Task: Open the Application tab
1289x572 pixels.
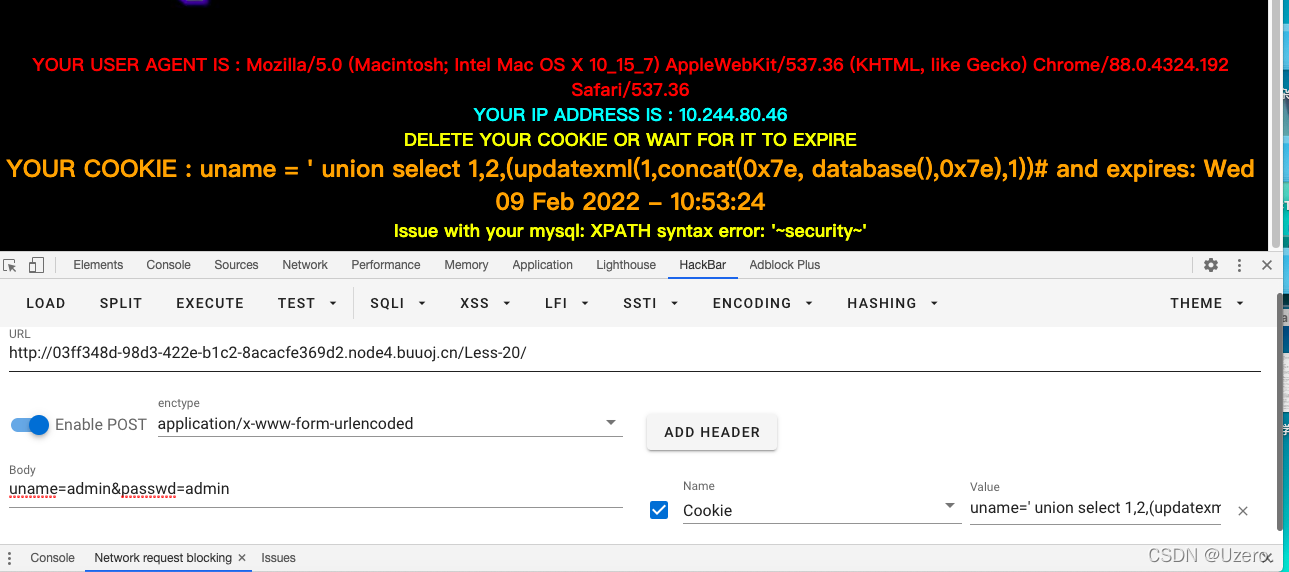Action: pos(542,265)
